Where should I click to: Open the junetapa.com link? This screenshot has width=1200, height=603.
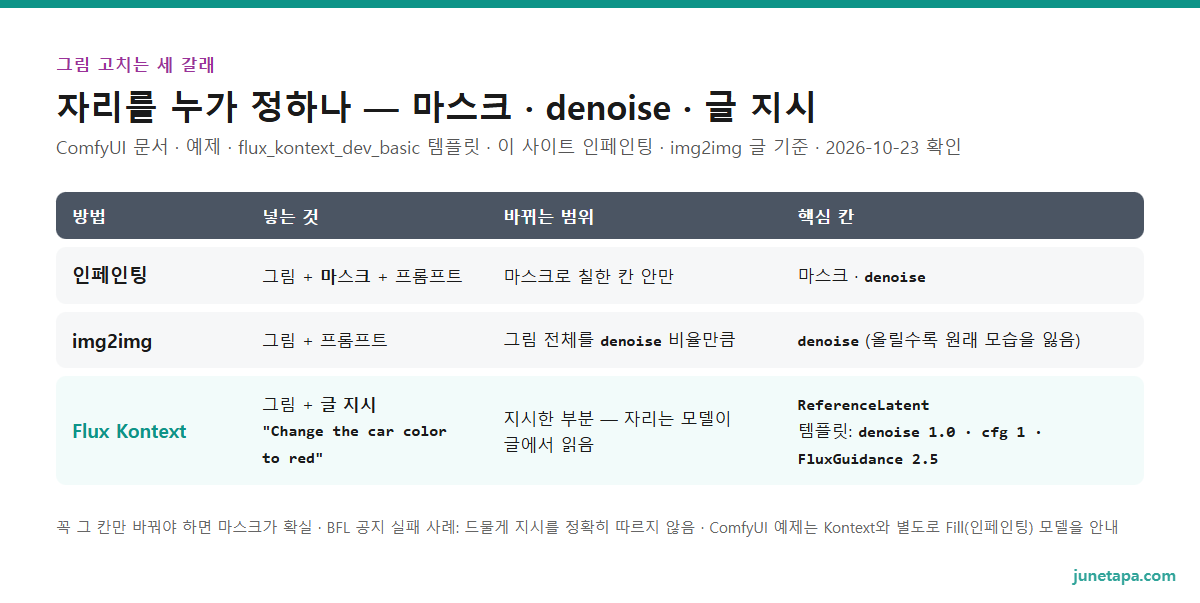point(1124,575)
